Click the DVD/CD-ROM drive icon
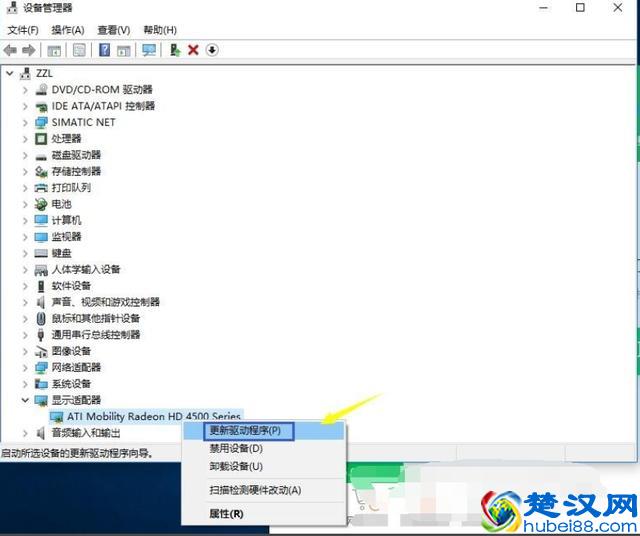 pyautogui.click(x=41, y=89)
